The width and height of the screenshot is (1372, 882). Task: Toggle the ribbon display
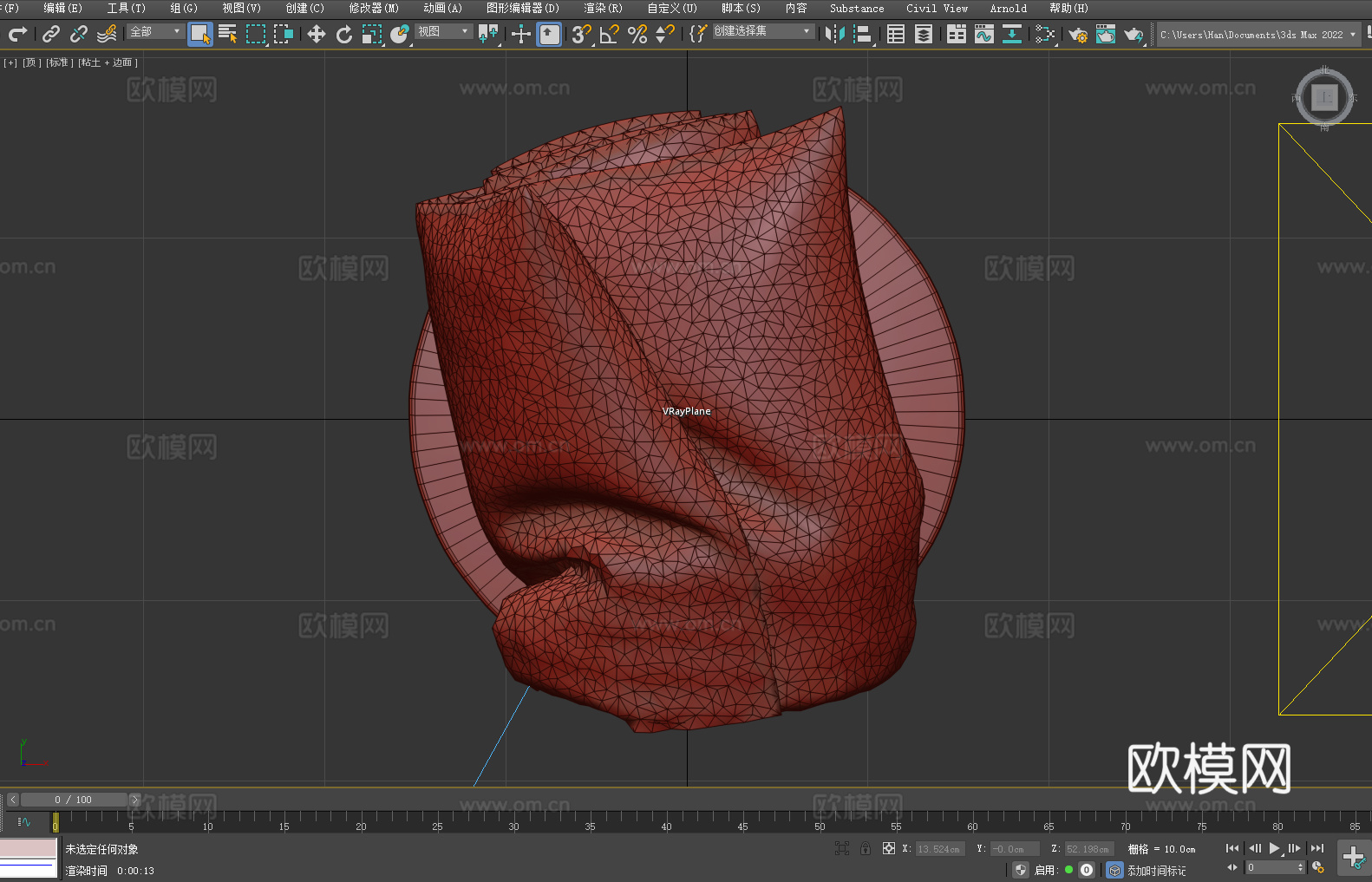[957, 34]
